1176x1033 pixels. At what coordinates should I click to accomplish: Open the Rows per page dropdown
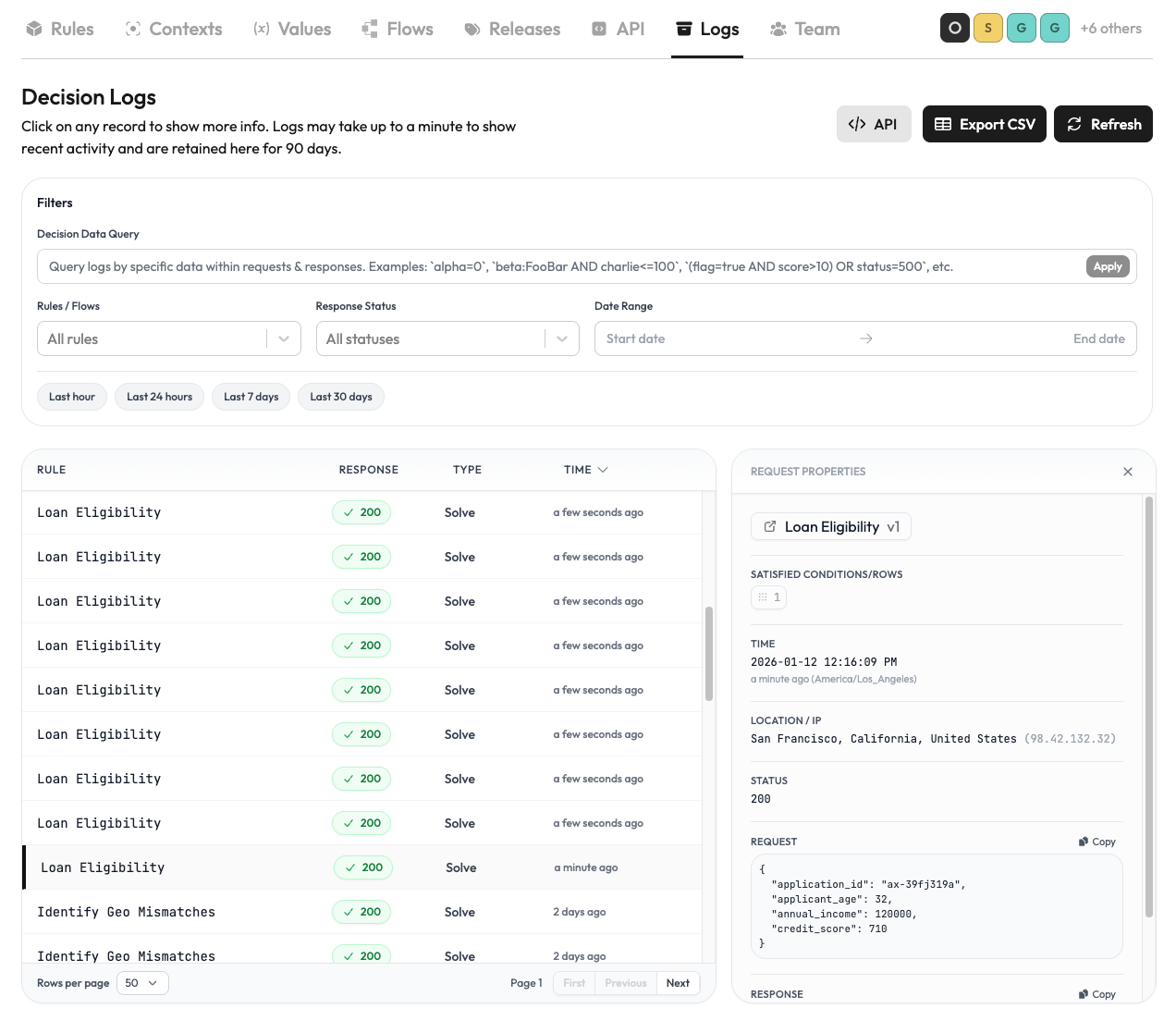pos(142,983)
